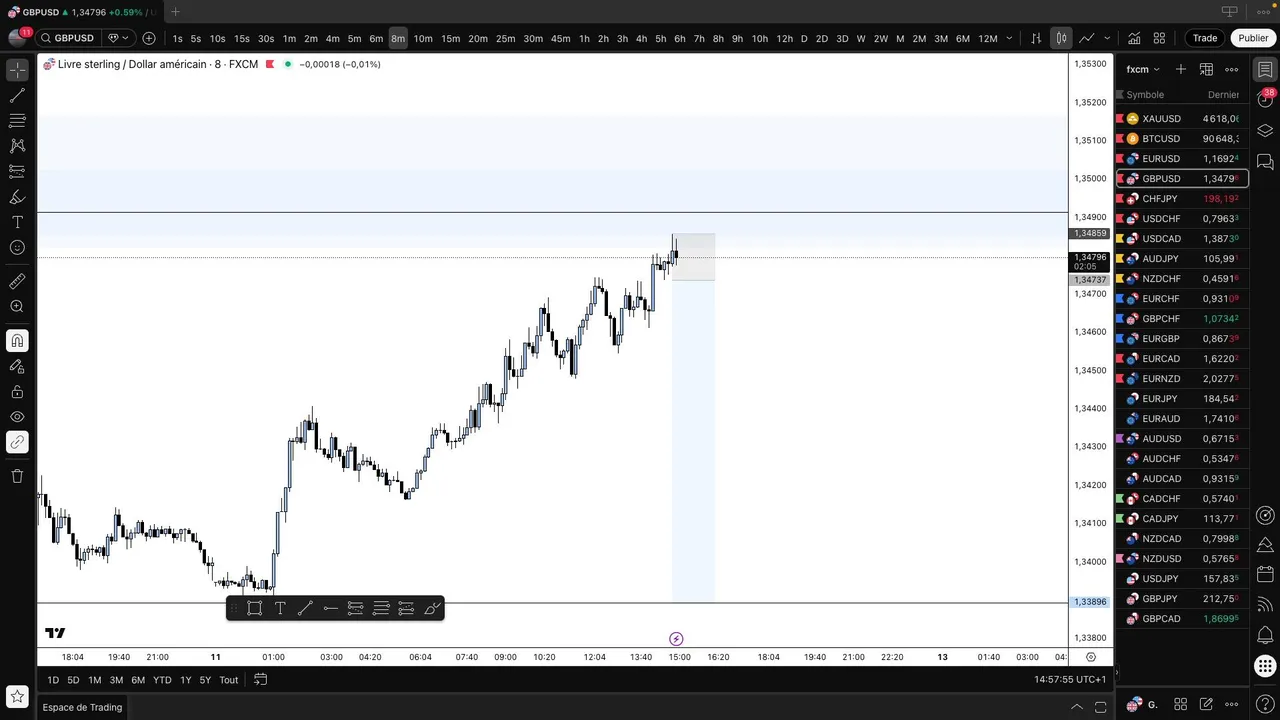The height and width of the screenshot is (720, 1280).
Task: Remove drawings with the trash icon
Action: [17, 476]
